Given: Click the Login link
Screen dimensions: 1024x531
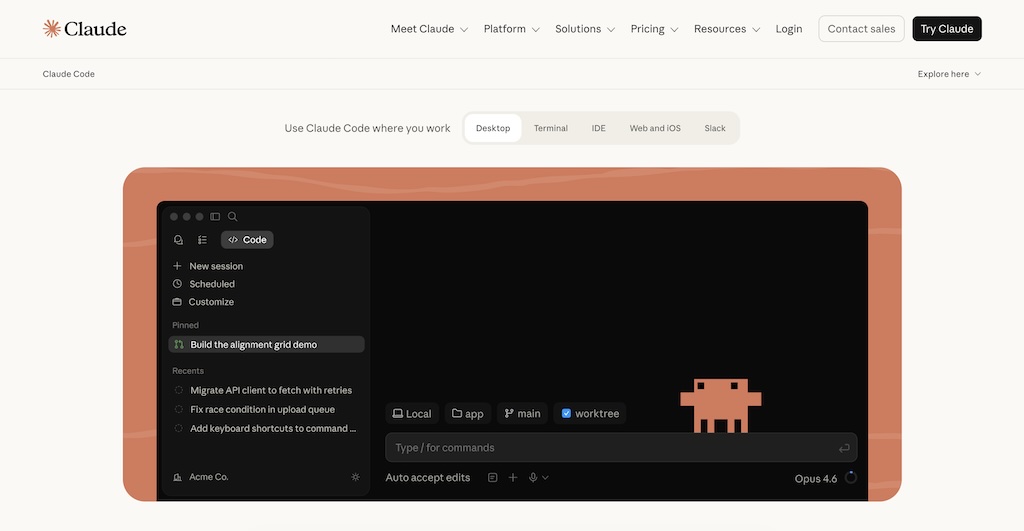Looking at the screenshot, I should pos(789,29).
